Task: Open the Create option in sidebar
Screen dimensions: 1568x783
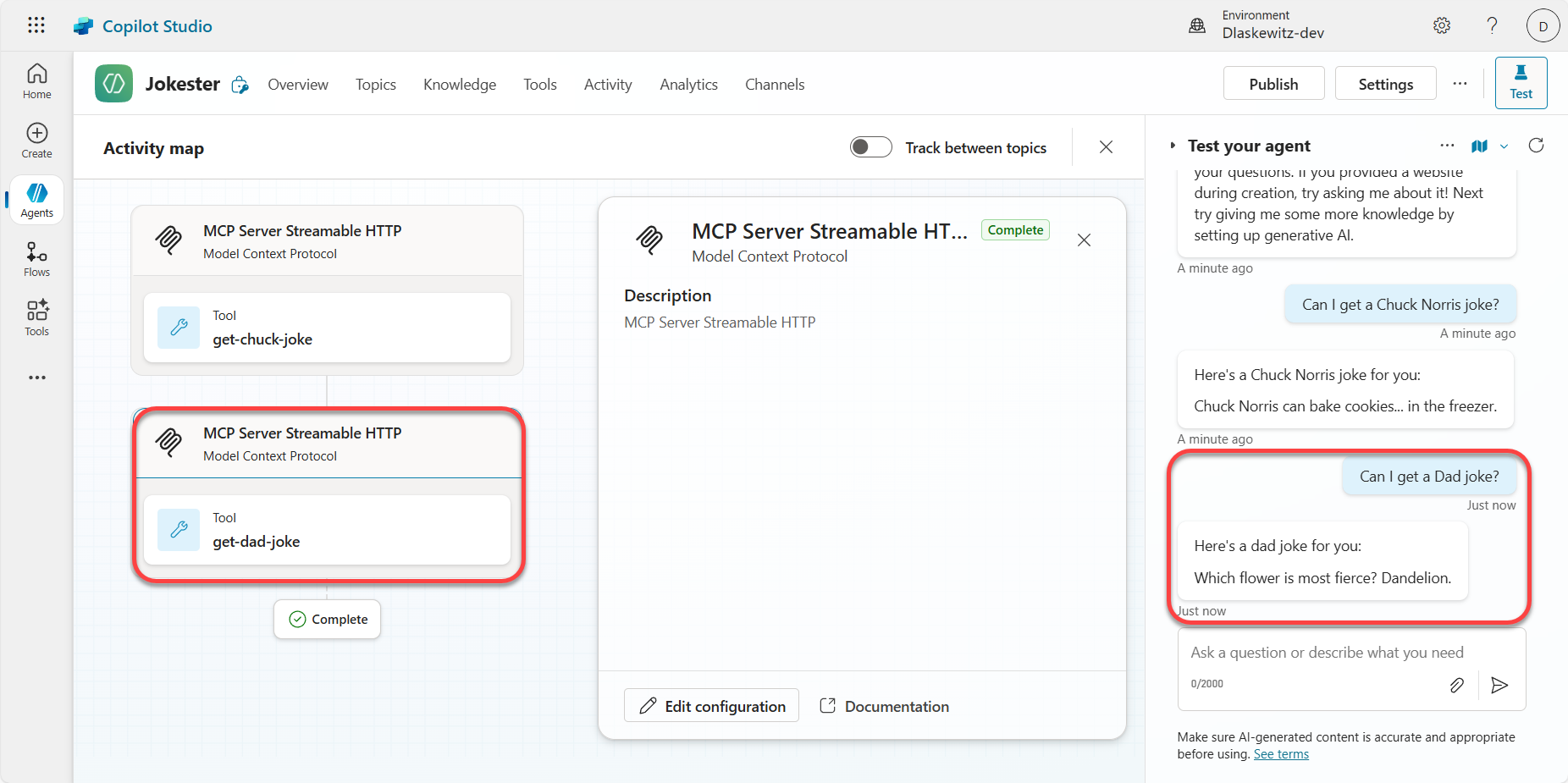Action: coord(36,141)
